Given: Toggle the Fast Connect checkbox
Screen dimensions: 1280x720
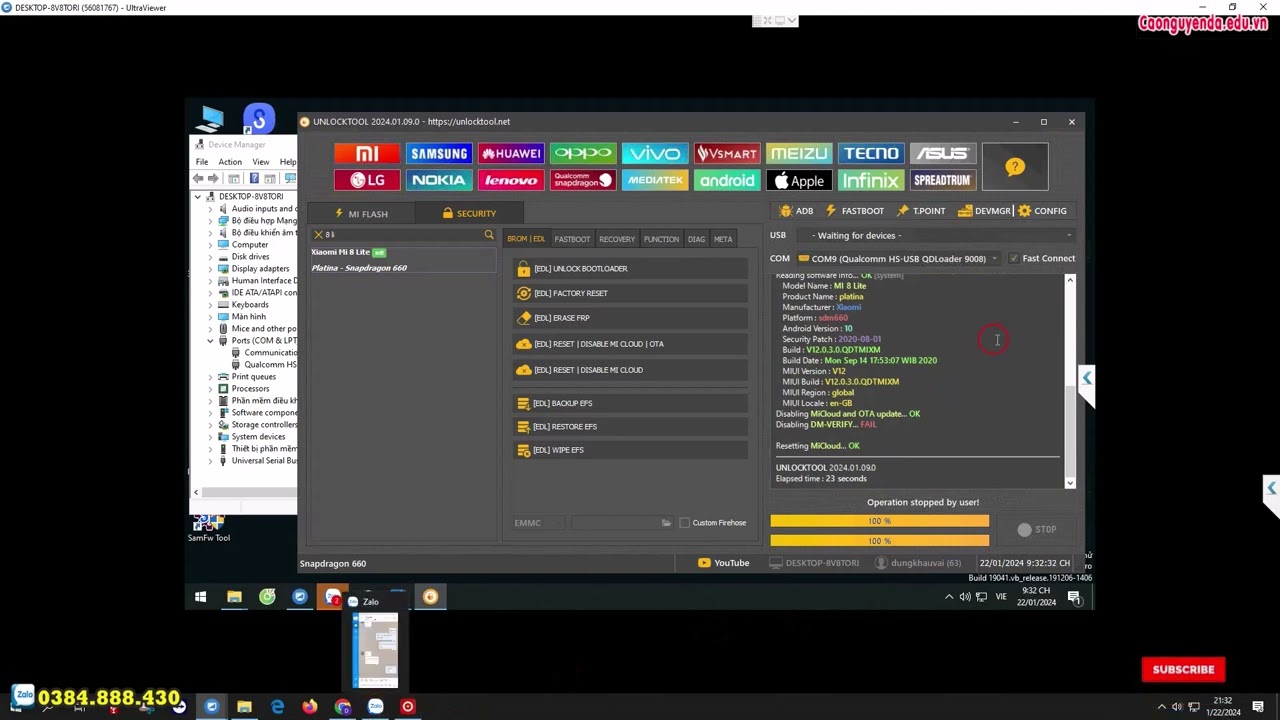Looking at the screenshot, I should click(x=1014, y=259).
